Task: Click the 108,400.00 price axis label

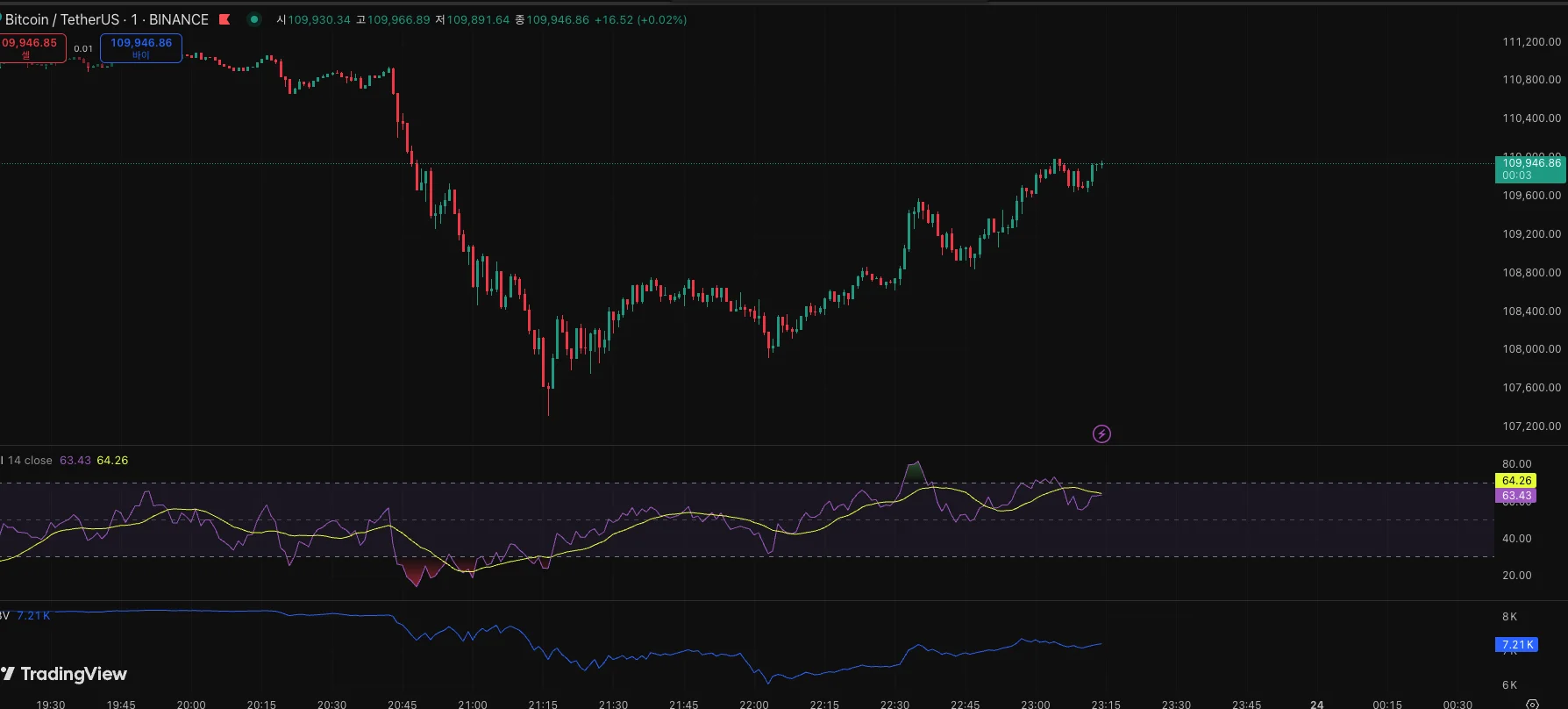Action: coord(1532,312)
